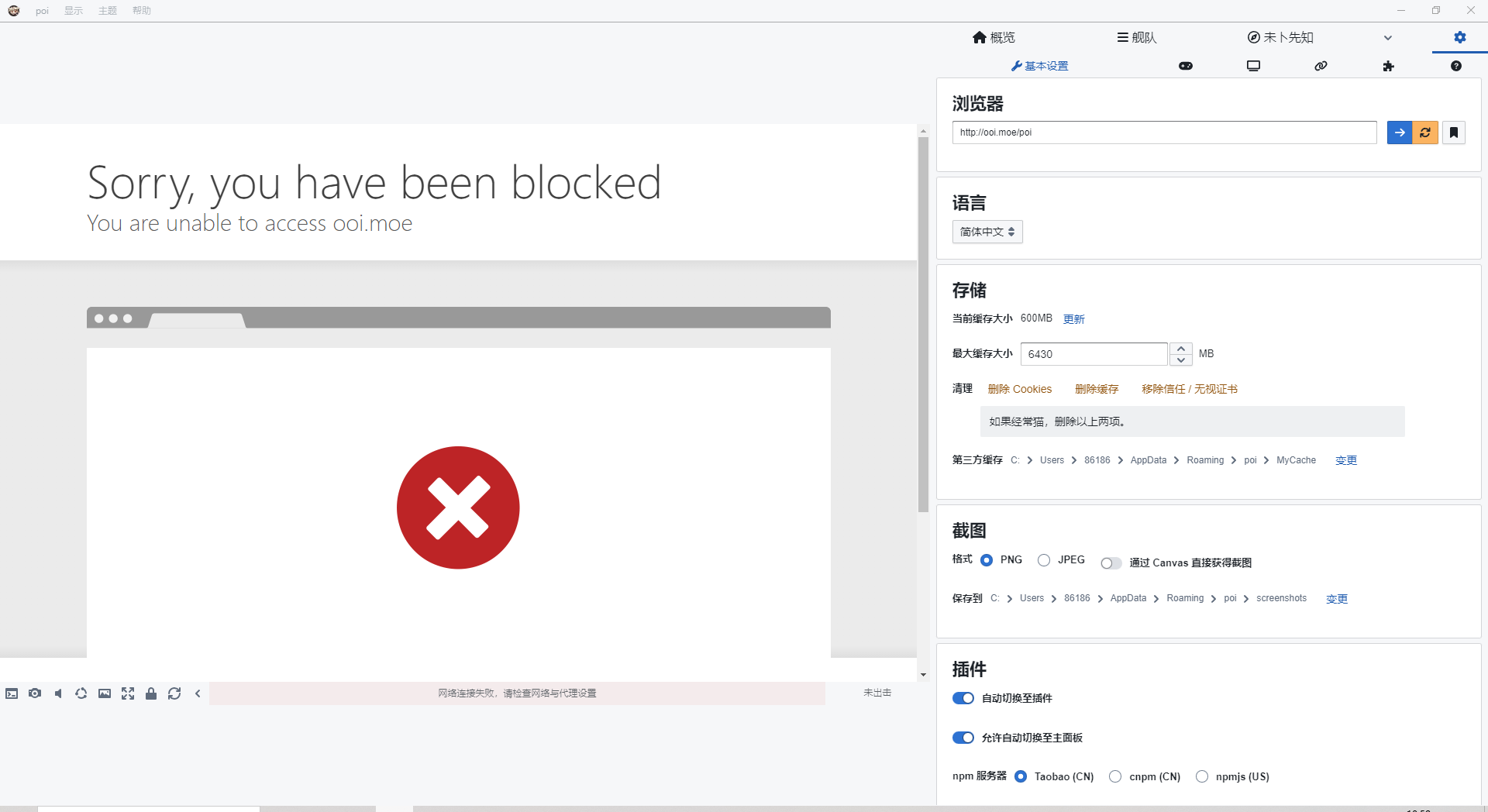Select Taobao (CN) npm server

click(x=1021, y=776)
